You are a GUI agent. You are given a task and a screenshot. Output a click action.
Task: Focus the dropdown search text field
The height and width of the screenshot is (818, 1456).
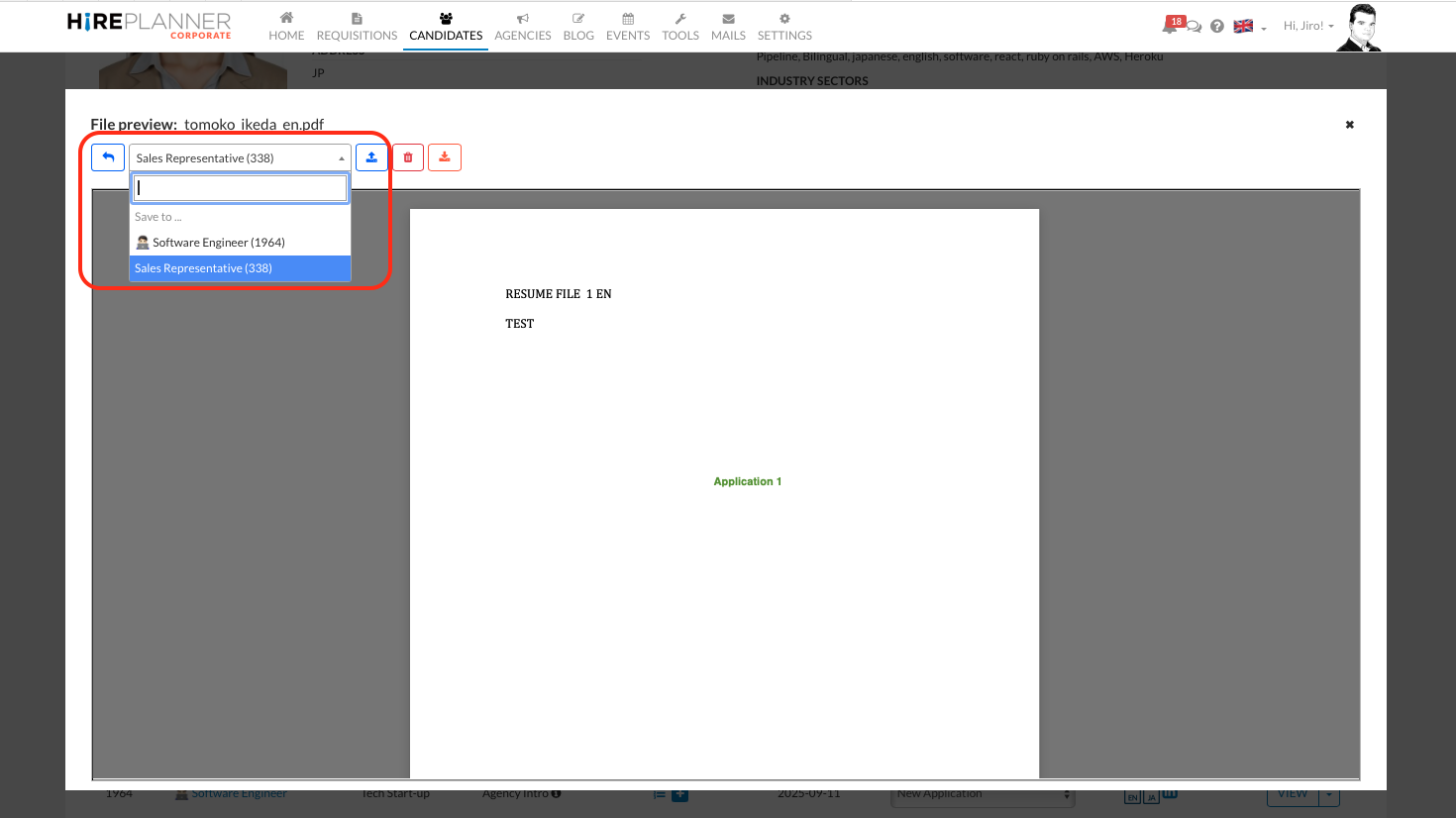coord(240,188)
